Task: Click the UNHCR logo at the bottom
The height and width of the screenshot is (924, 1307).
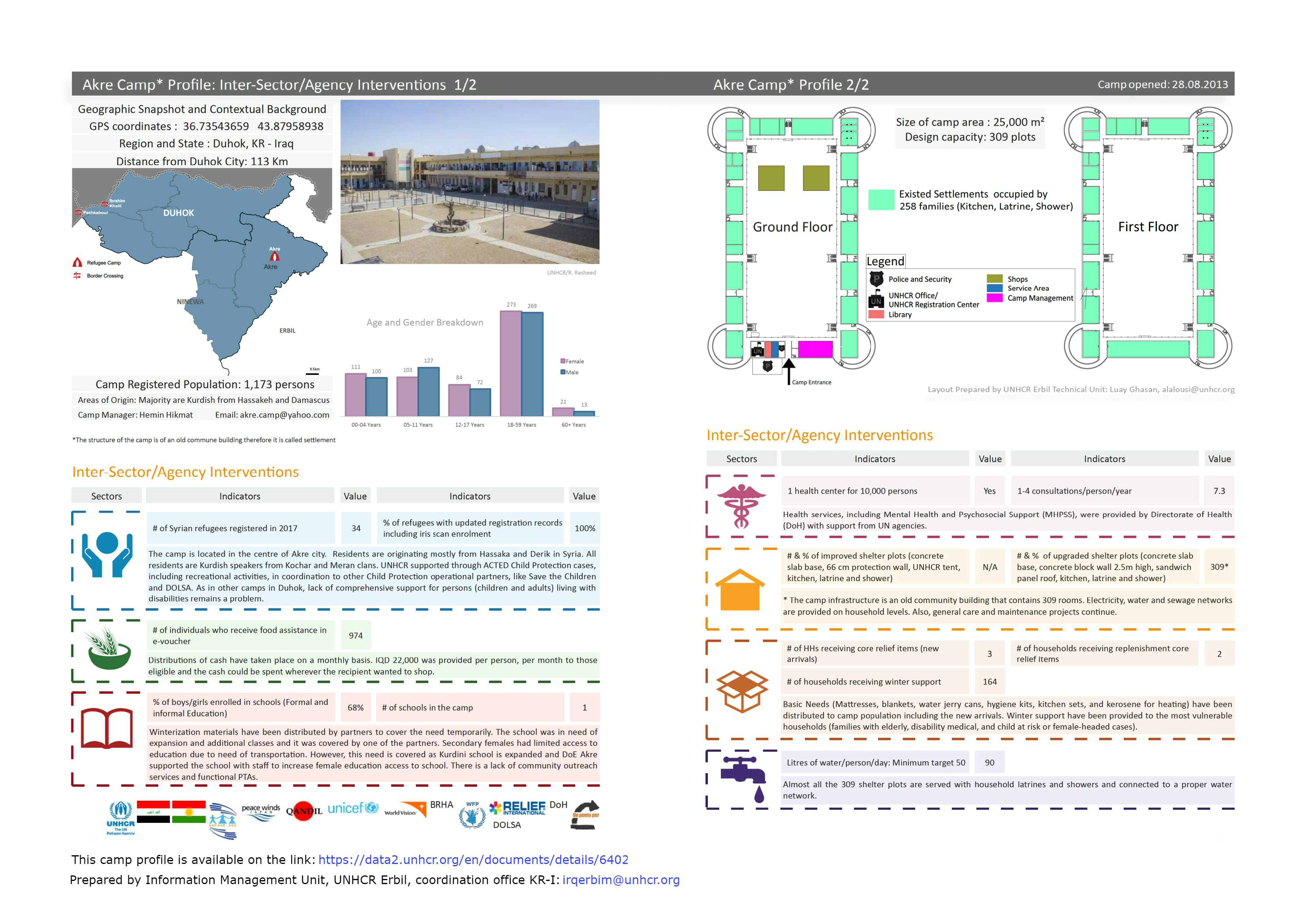Action: click(121, 818)
